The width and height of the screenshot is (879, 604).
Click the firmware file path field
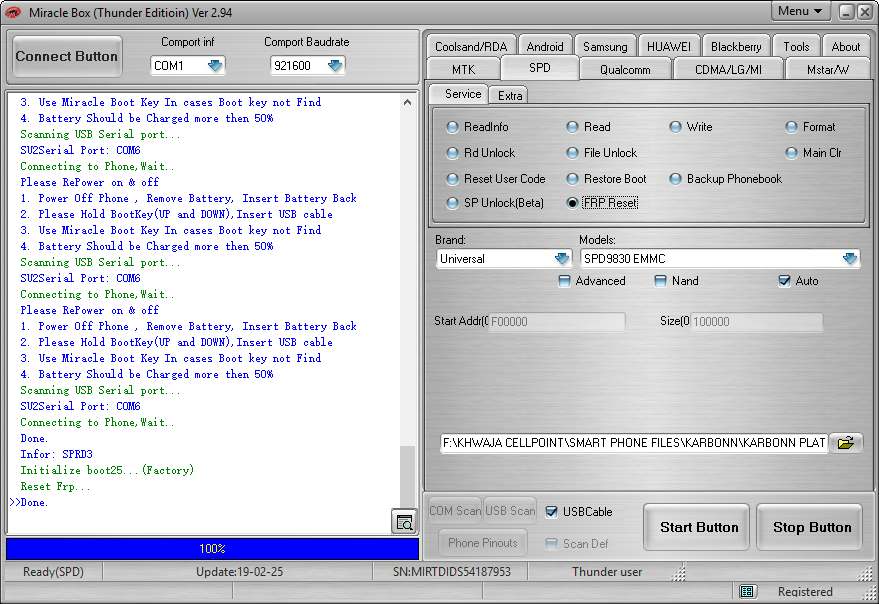[634, 442]
